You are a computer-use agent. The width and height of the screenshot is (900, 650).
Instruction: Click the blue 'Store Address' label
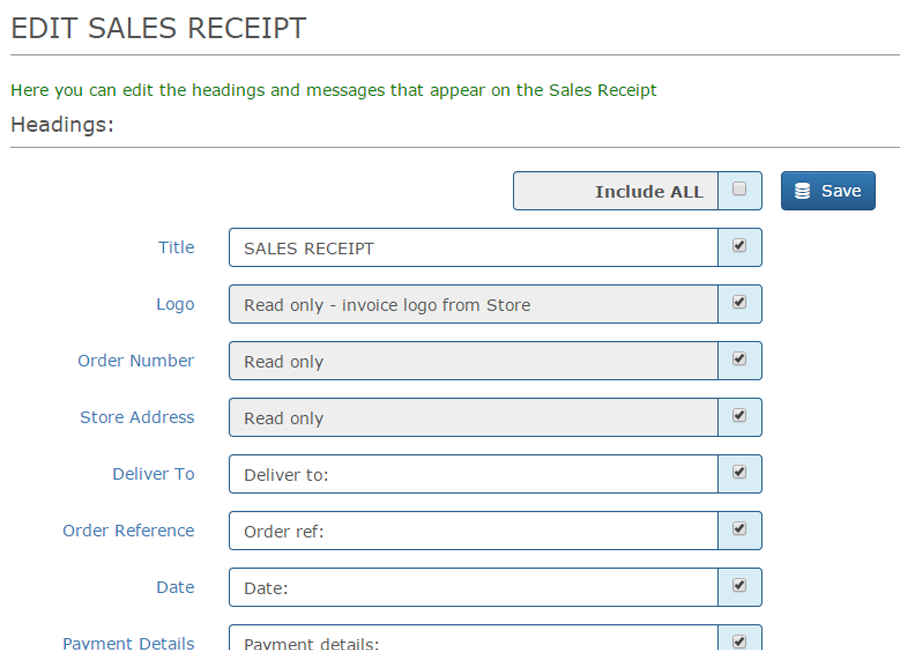[x=137, y=417]
